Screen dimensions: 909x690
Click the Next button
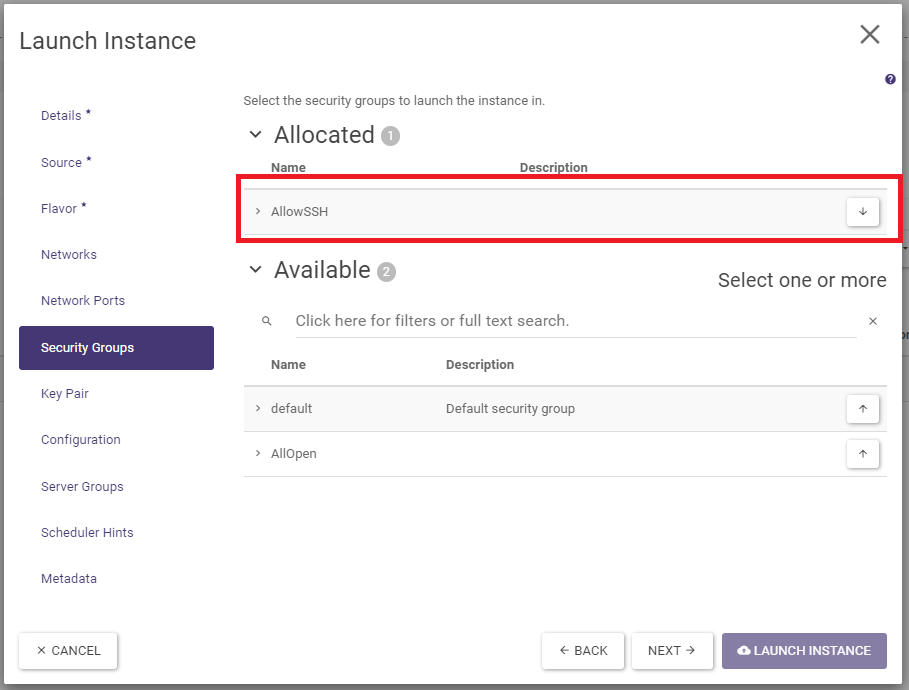[672, 651]
